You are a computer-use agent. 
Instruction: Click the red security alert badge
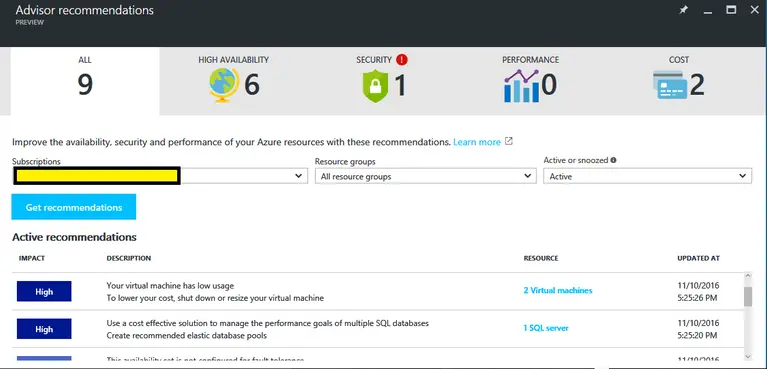(x=402, y=60)
